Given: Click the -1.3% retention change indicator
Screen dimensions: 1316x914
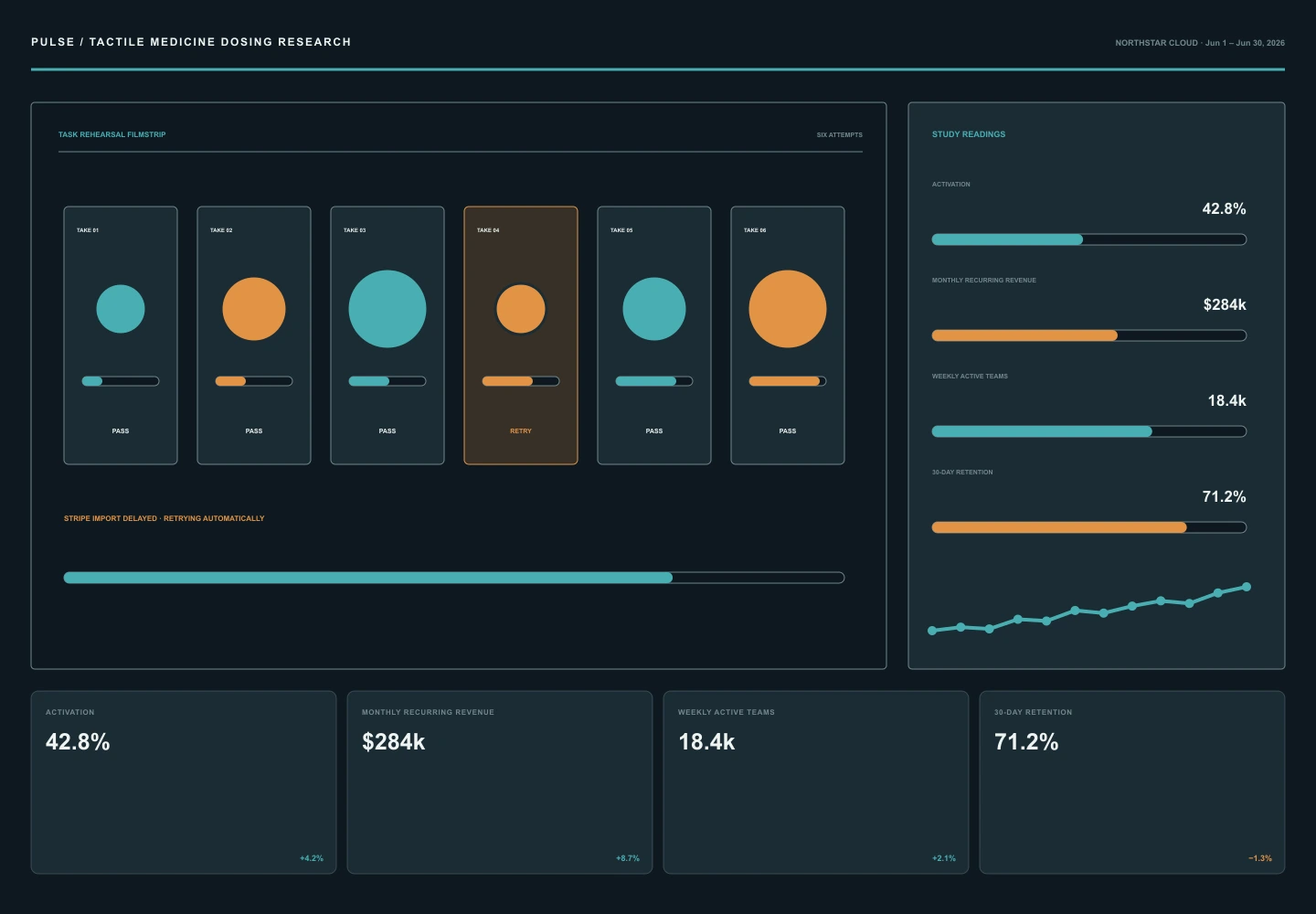Looking at the screenshot, I should pos(1260,858).
